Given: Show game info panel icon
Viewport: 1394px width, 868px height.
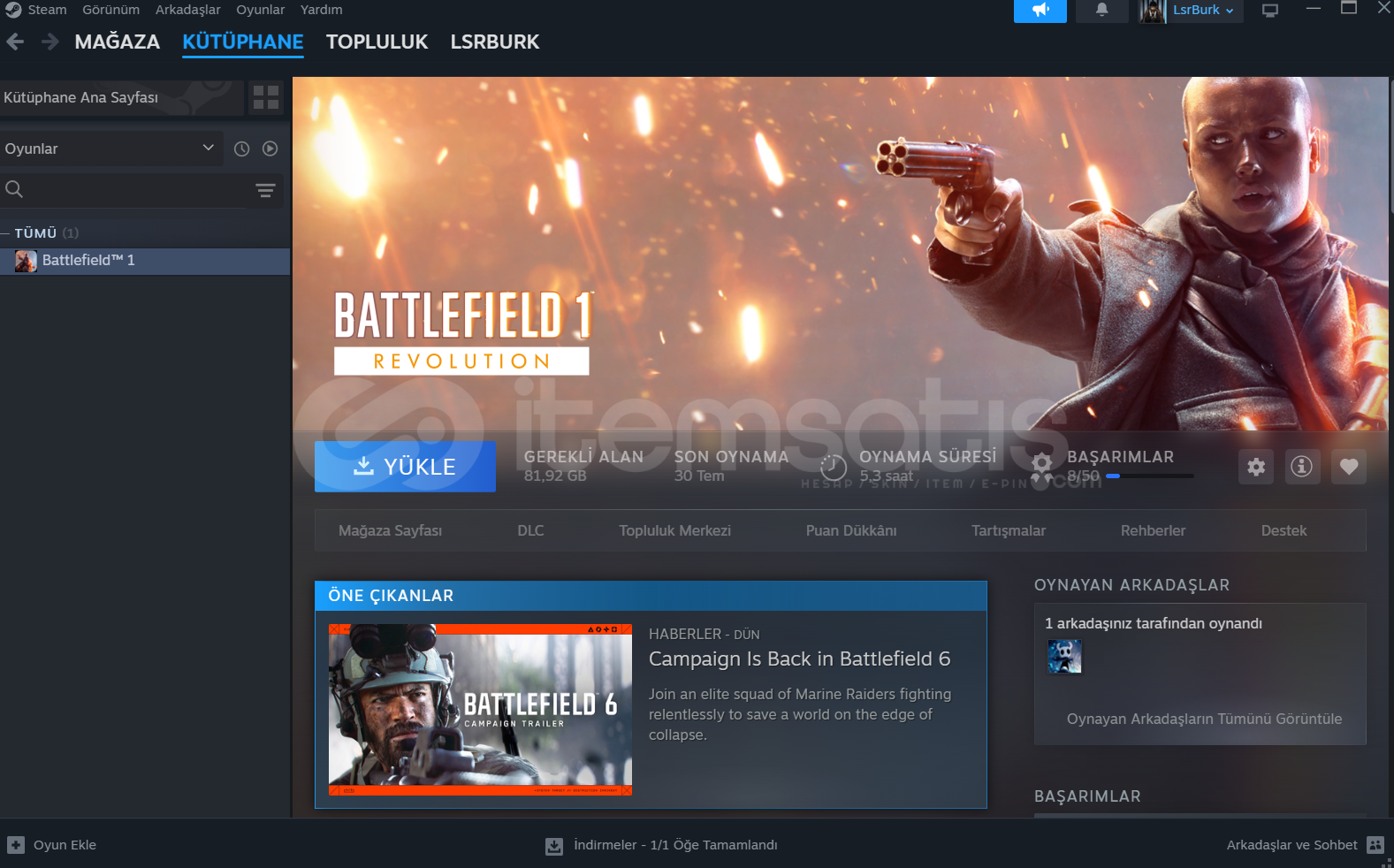Looking at the screenshot, I should coord(1301,467).
